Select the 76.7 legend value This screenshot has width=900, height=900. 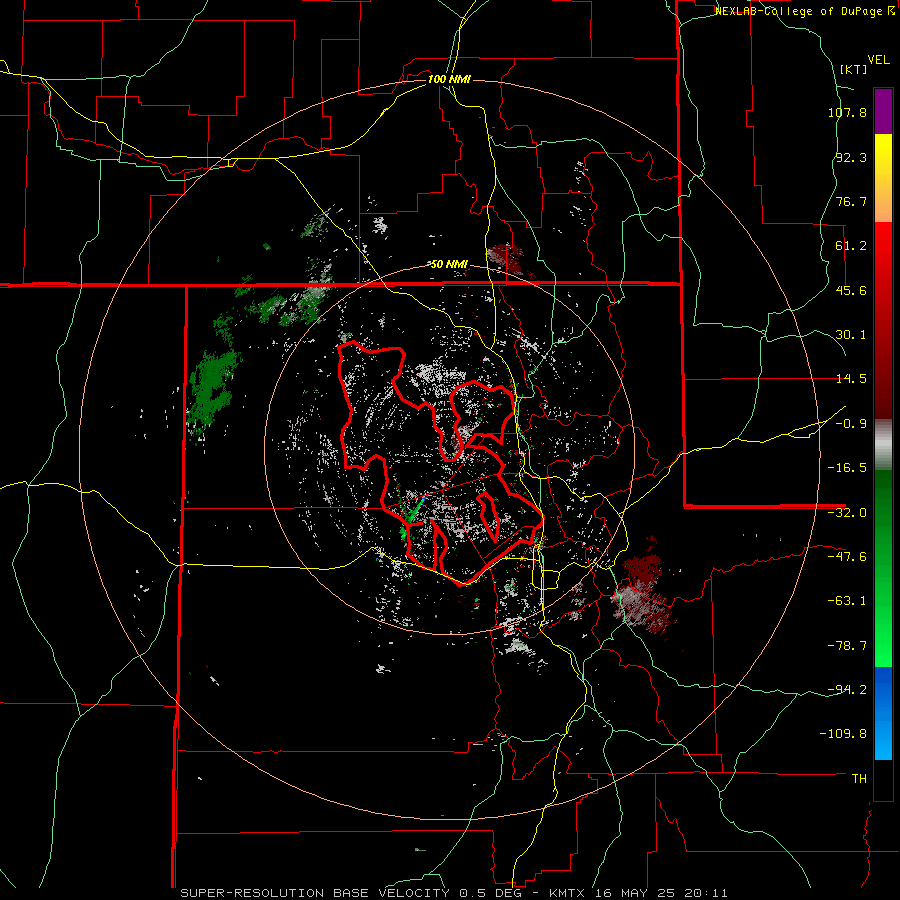point(851,201)
